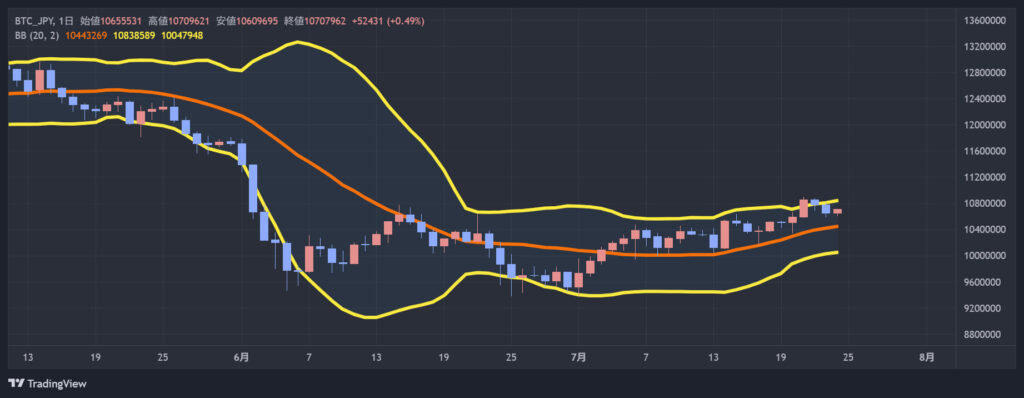Click the 終値 10707962 close value
1024x398 pixels.
[315, 21]
